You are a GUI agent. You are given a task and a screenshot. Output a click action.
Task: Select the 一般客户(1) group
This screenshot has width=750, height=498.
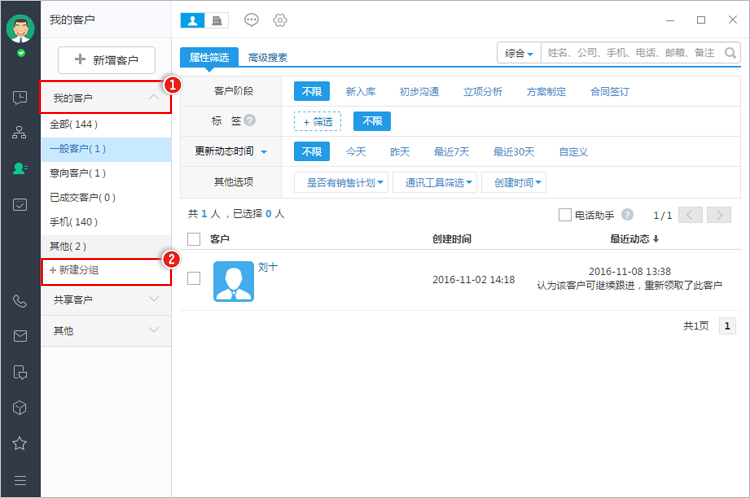106,149
